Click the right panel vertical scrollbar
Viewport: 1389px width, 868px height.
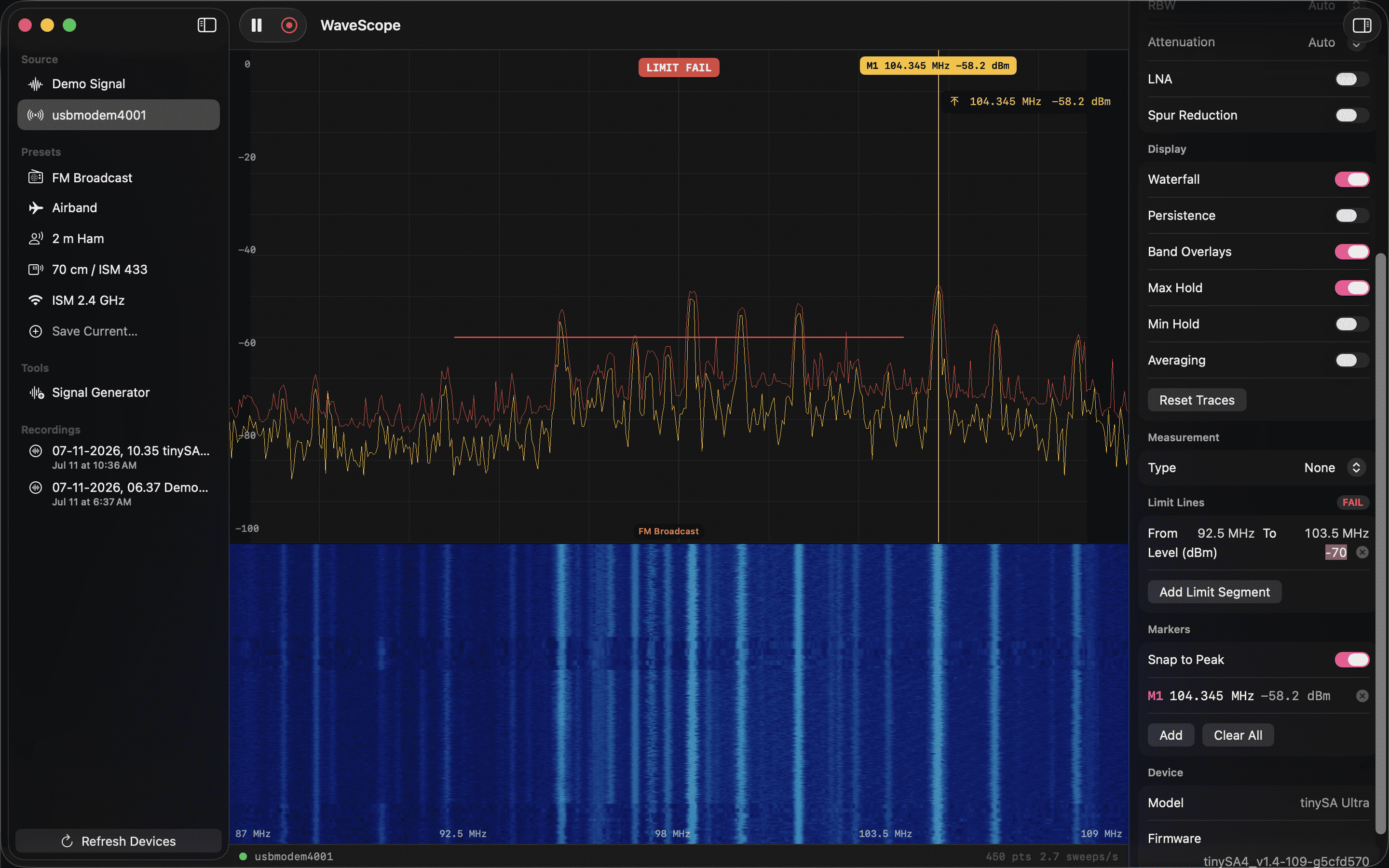coord(1381,543)
